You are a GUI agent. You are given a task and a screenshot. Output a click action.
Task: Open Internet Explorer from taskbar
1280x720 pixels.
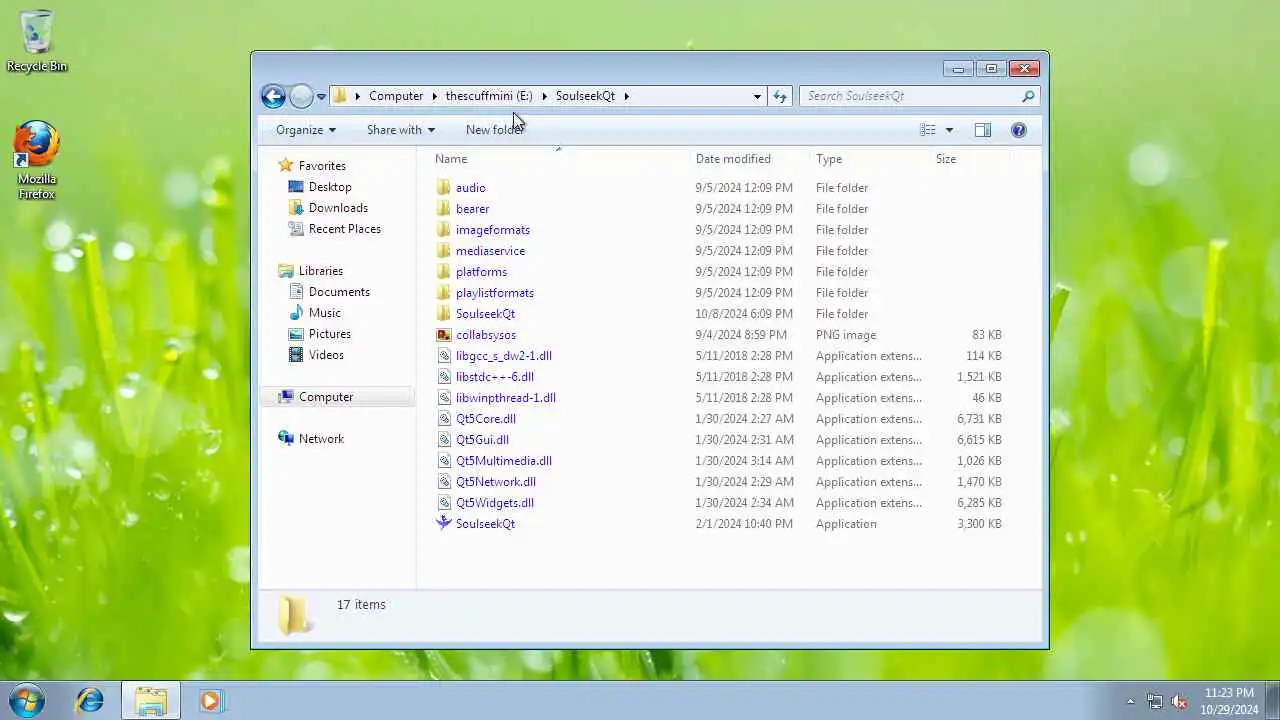[90, 701]
